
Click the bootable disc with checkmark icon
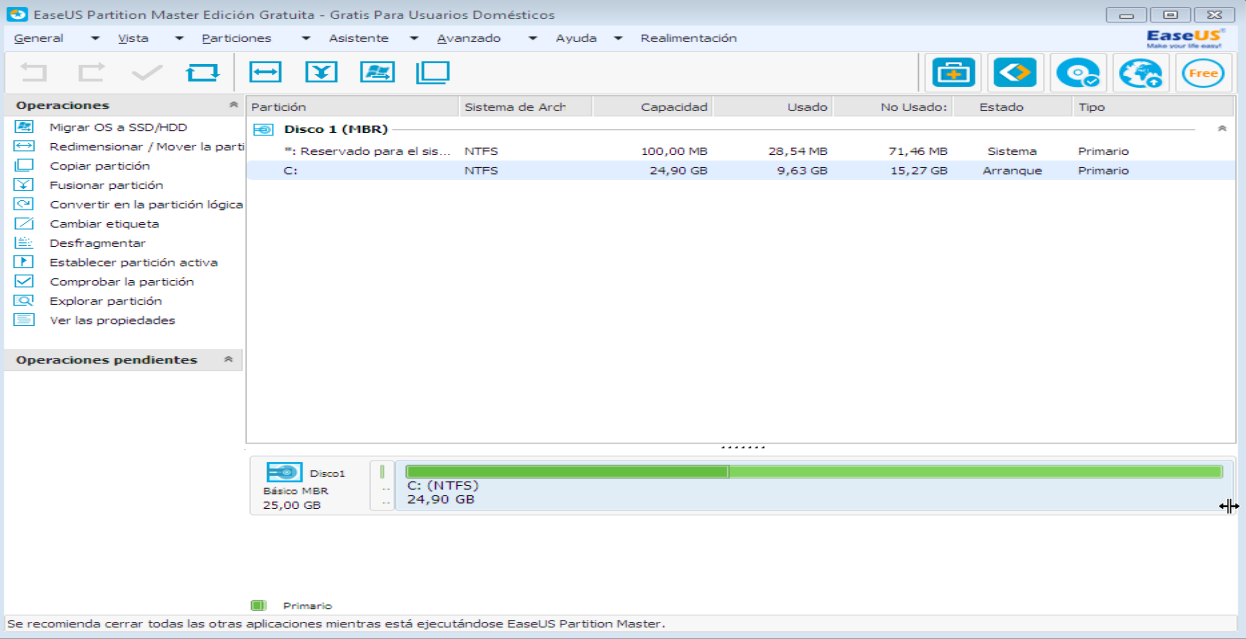coord(1078,73)
